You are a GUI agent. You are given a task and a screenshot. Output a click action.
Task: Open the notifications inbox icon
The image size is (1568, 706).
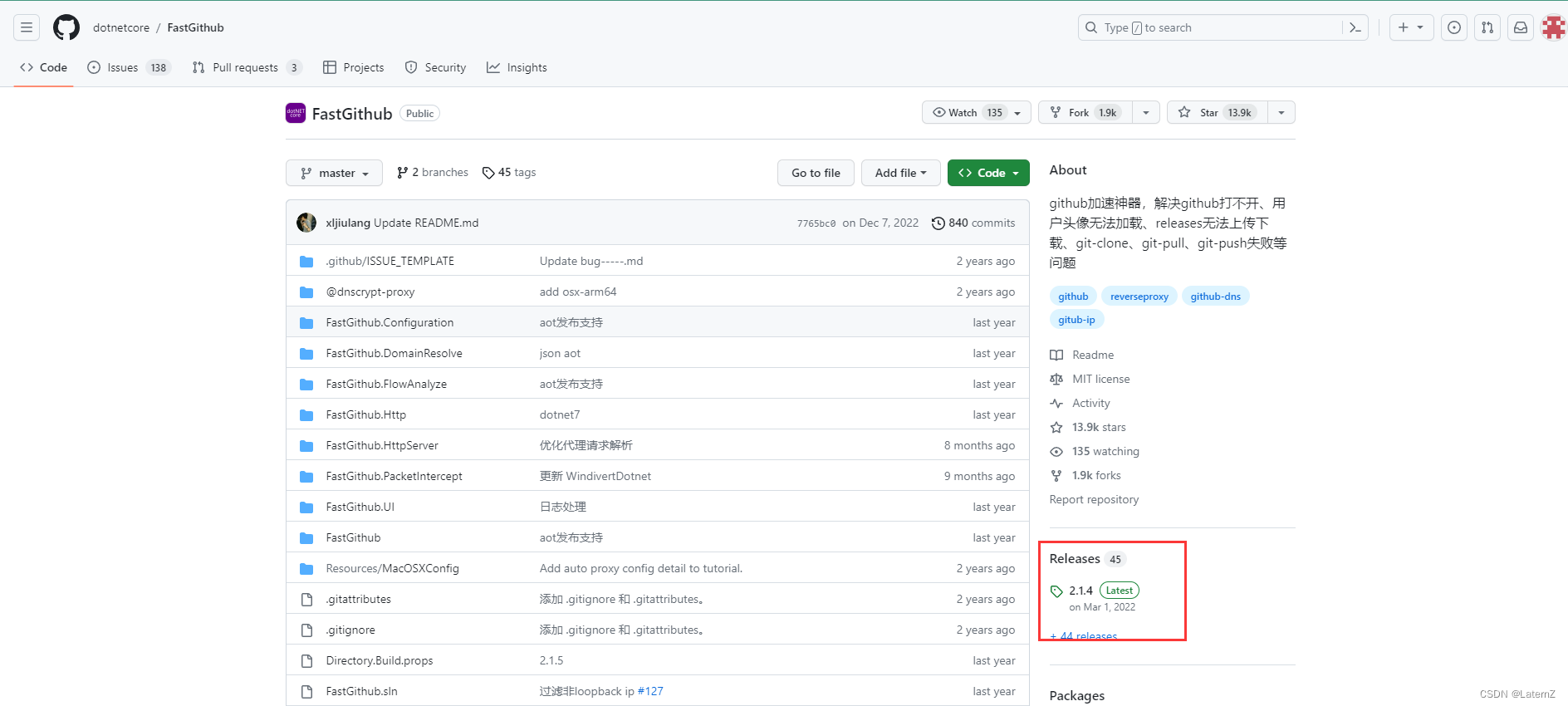coord(1521,27)
